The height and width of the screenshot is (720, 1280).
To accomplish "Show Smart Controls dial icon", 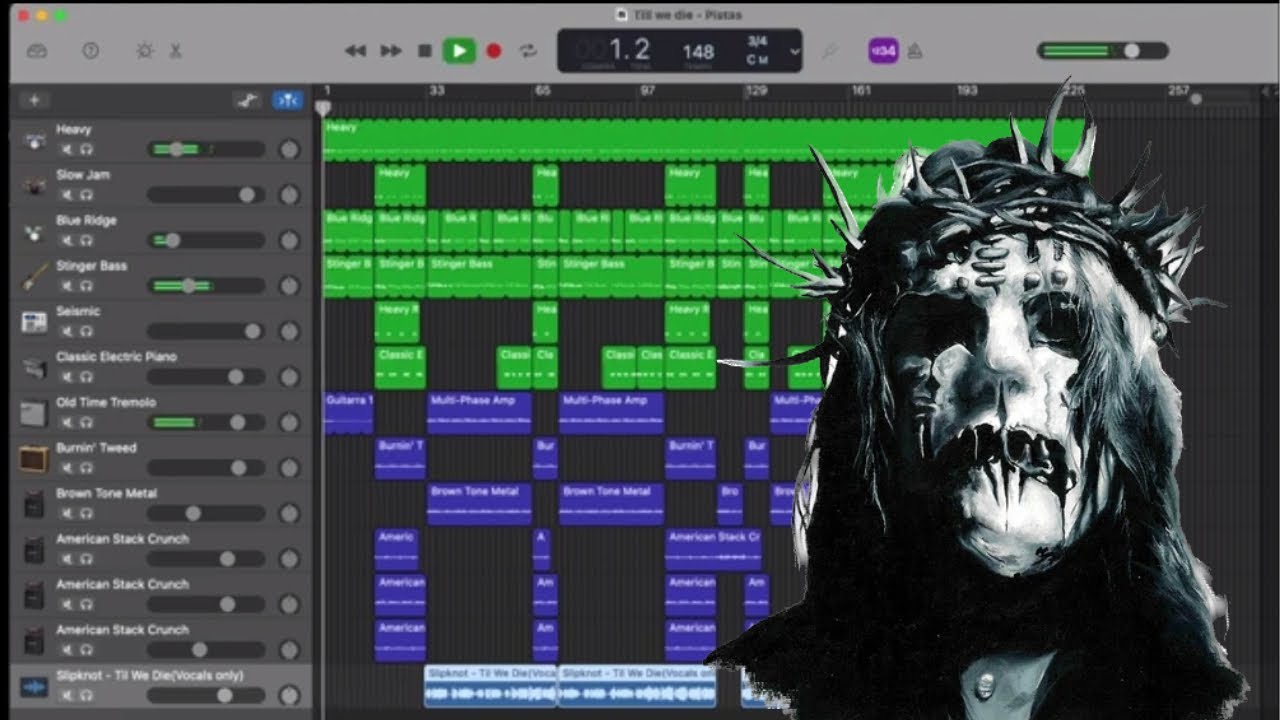I will pyautogui.click(x=145, y=51).
